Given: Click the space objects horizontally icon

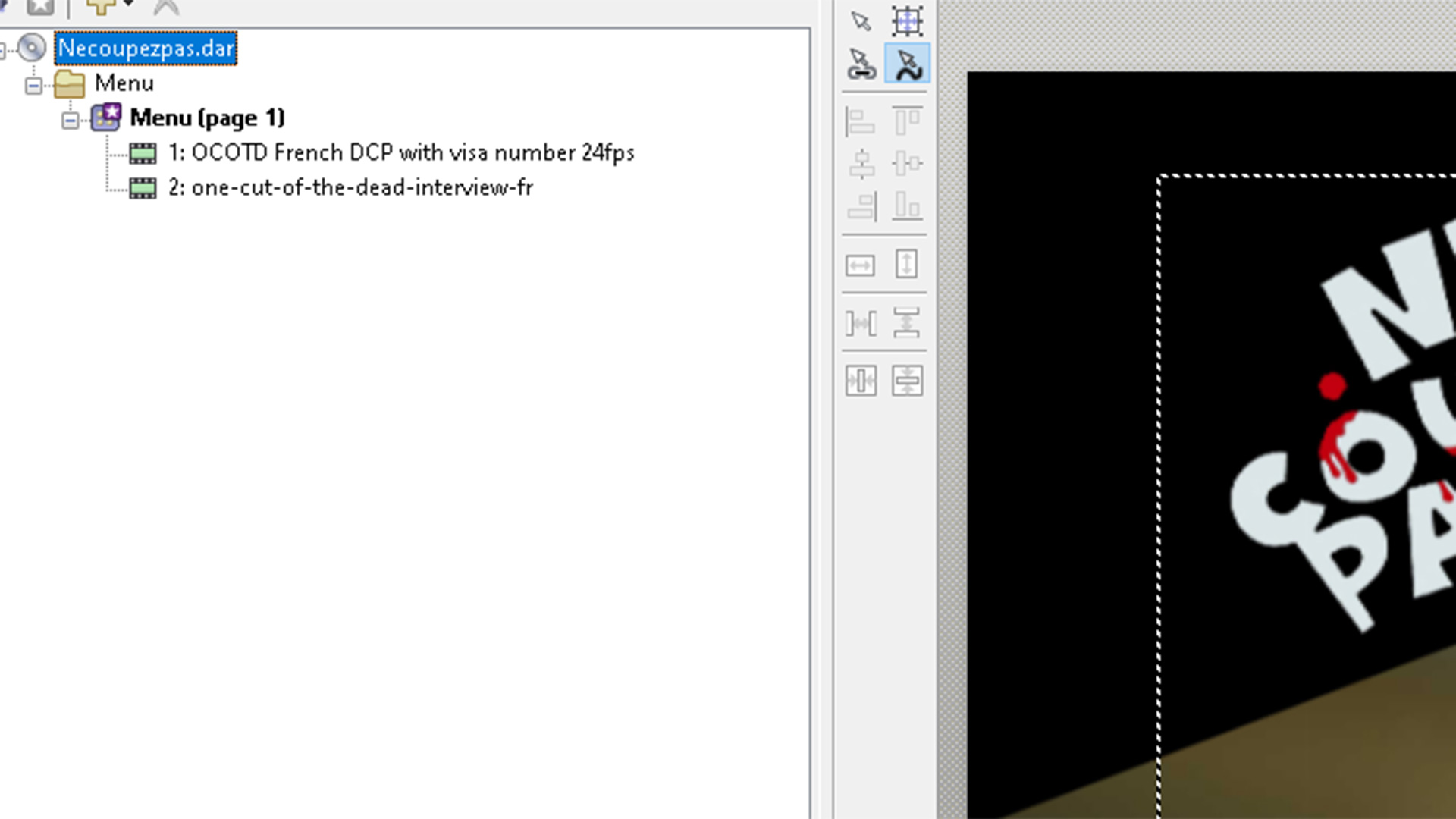Looking at the screenshot, I should click(x=861, y=324).
